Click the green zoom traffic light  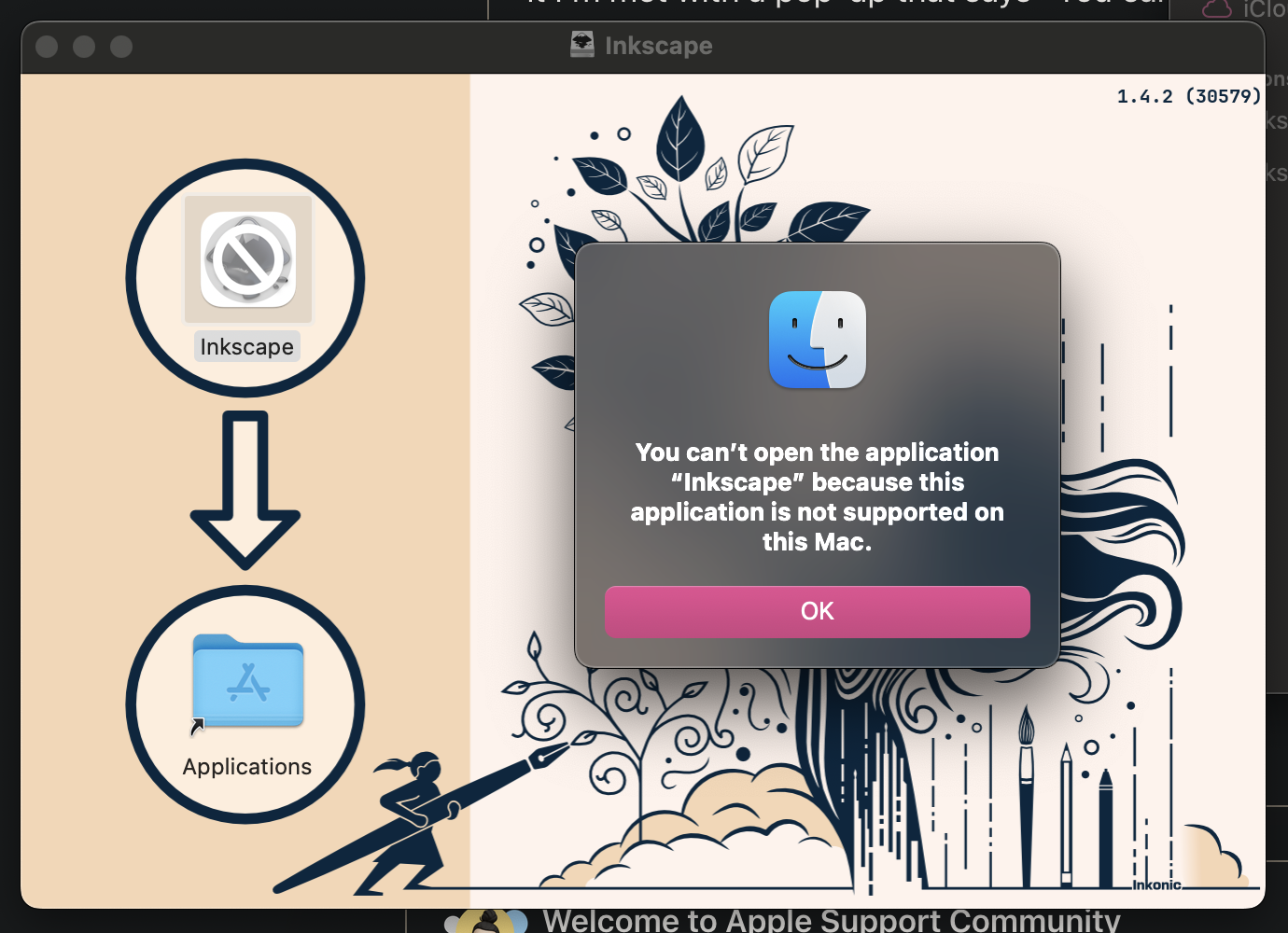pos(120,45)
